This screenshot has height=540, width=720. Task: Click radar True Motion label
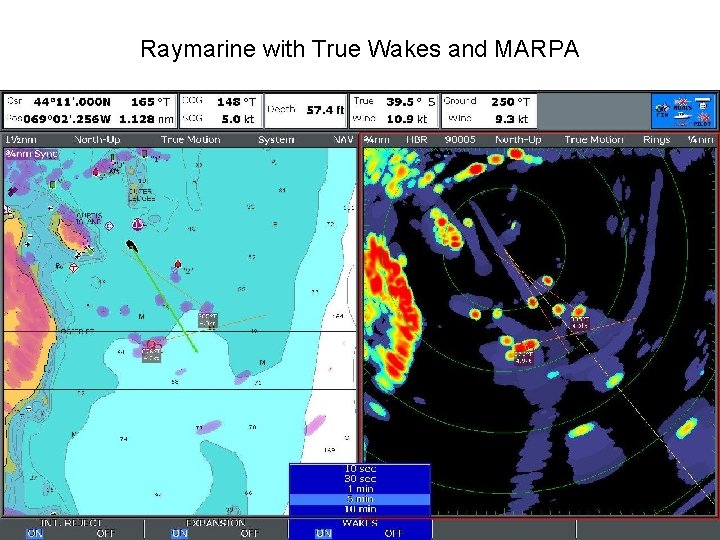(x=594, y=140)
